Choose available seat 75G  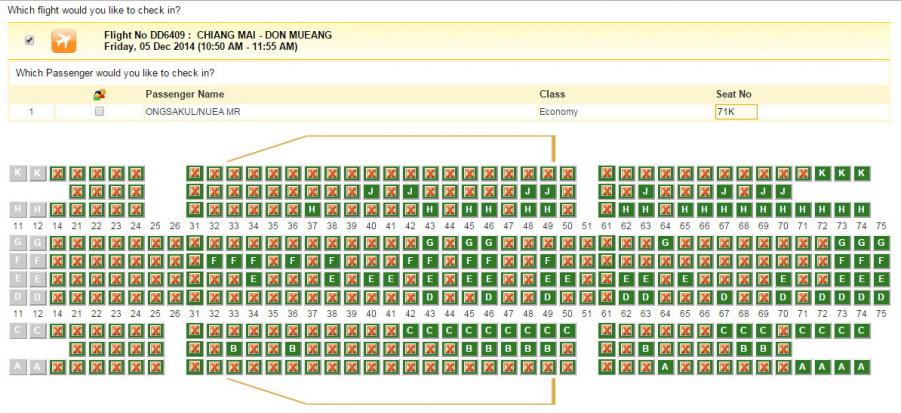[x=881, y=243]
